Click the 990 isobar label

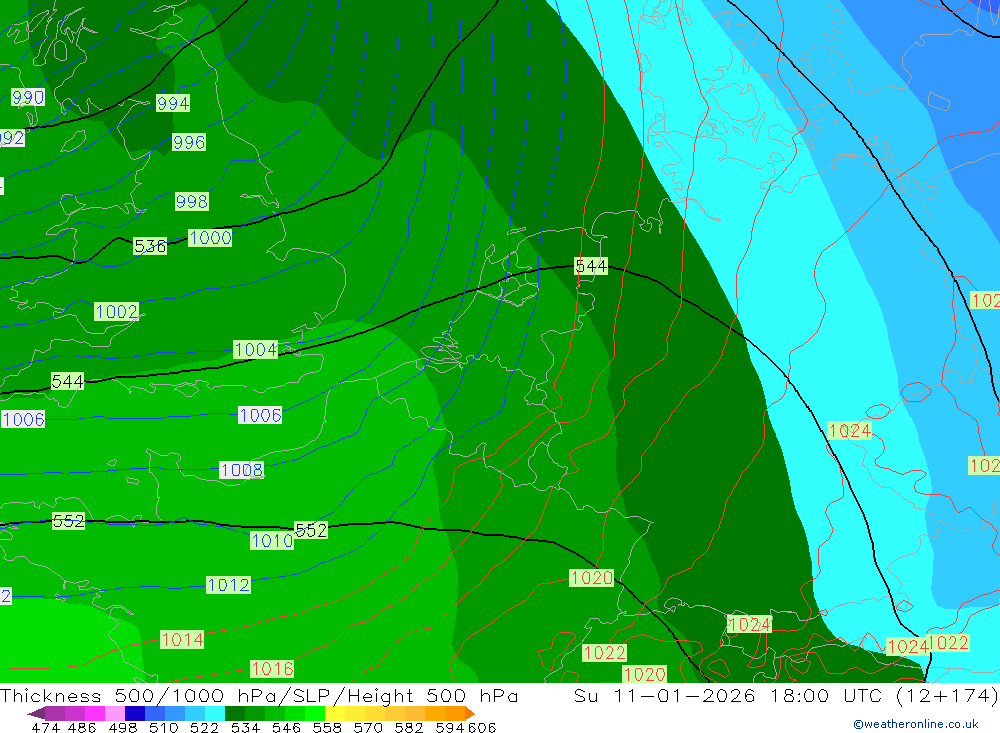pos(27,97)
